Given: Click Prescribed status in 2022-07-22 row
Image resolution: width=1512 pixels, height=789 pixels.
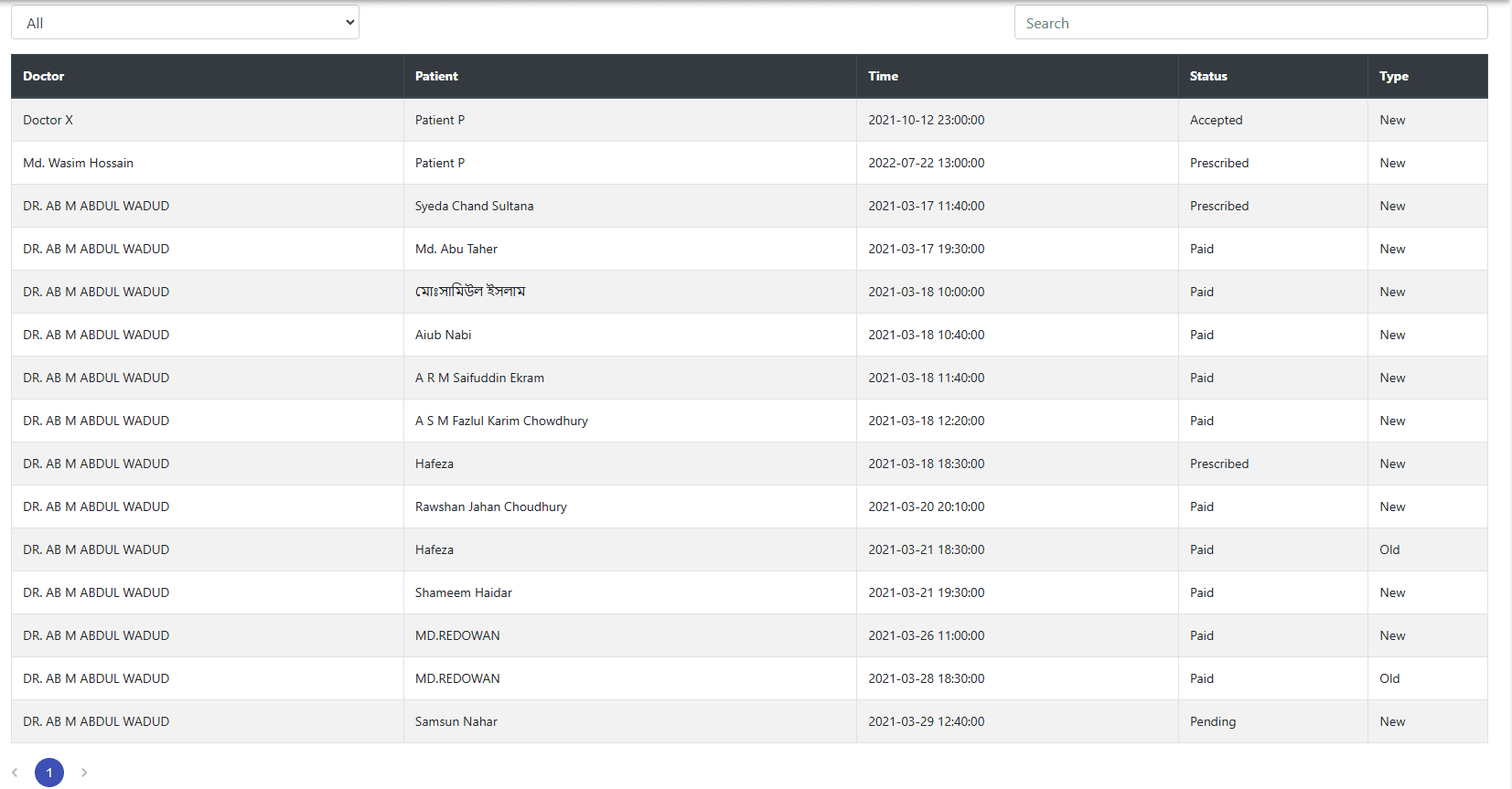Looking at the screenshot, I should click(1218, 163).
